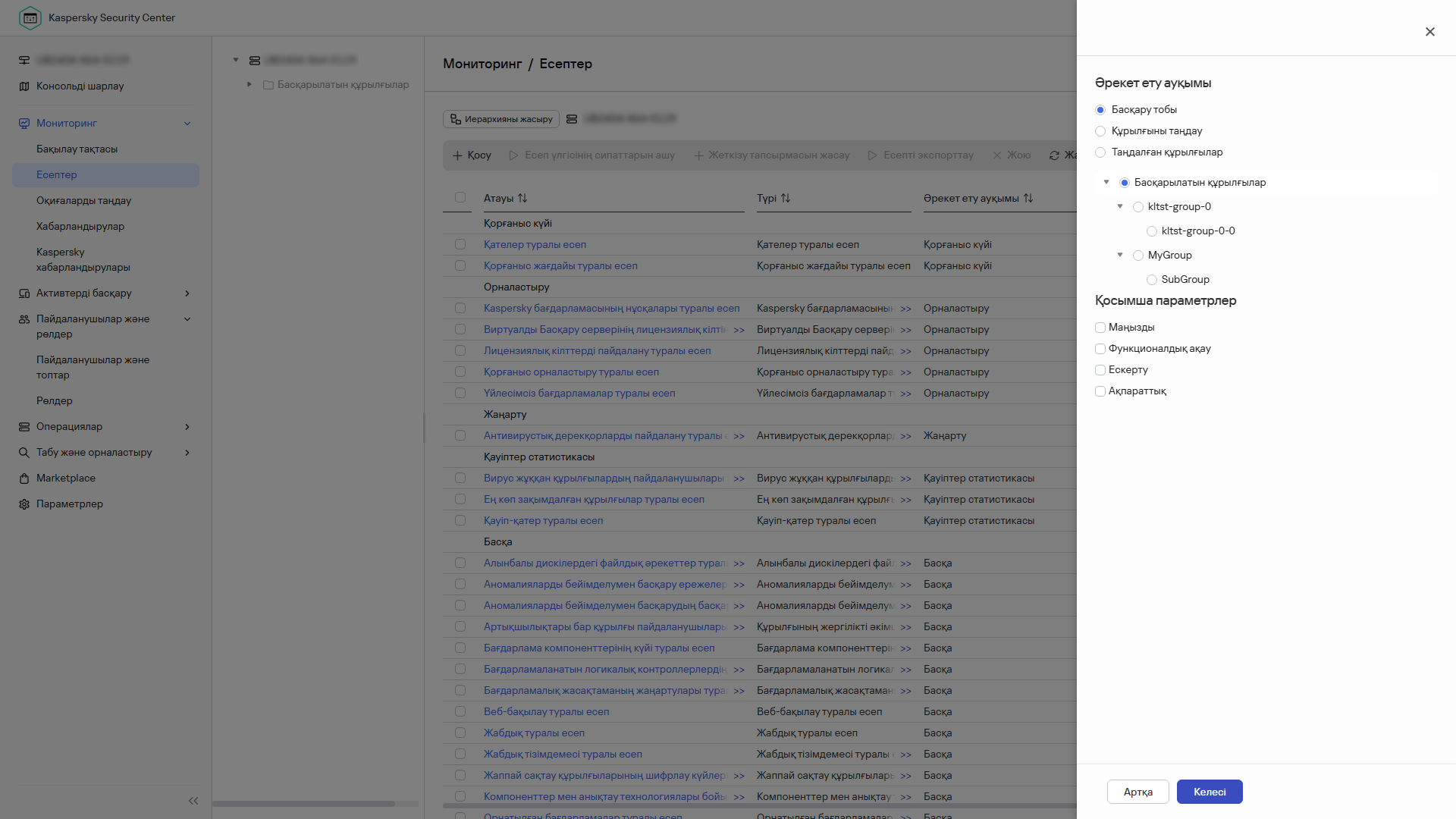This screenshot has height=819, width=1456.
Task: Select the Құрылғыны таңдау radio button
Action: coord(1100,131)
